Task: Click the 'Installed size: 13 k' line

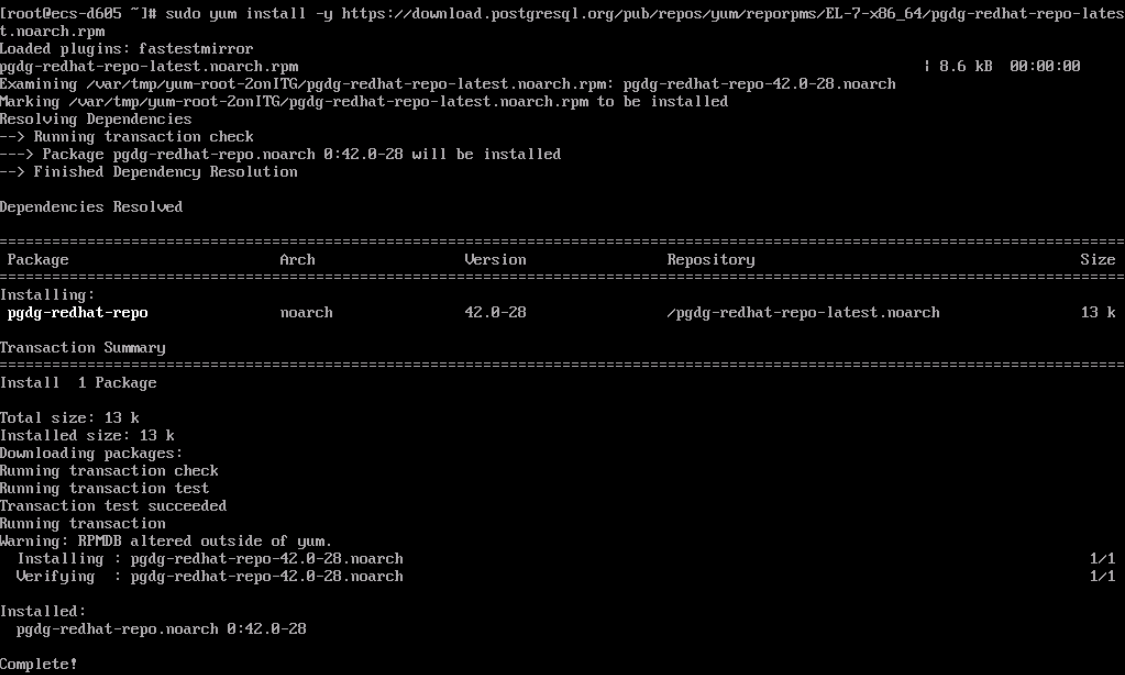Action: click(x=88, y=435)
